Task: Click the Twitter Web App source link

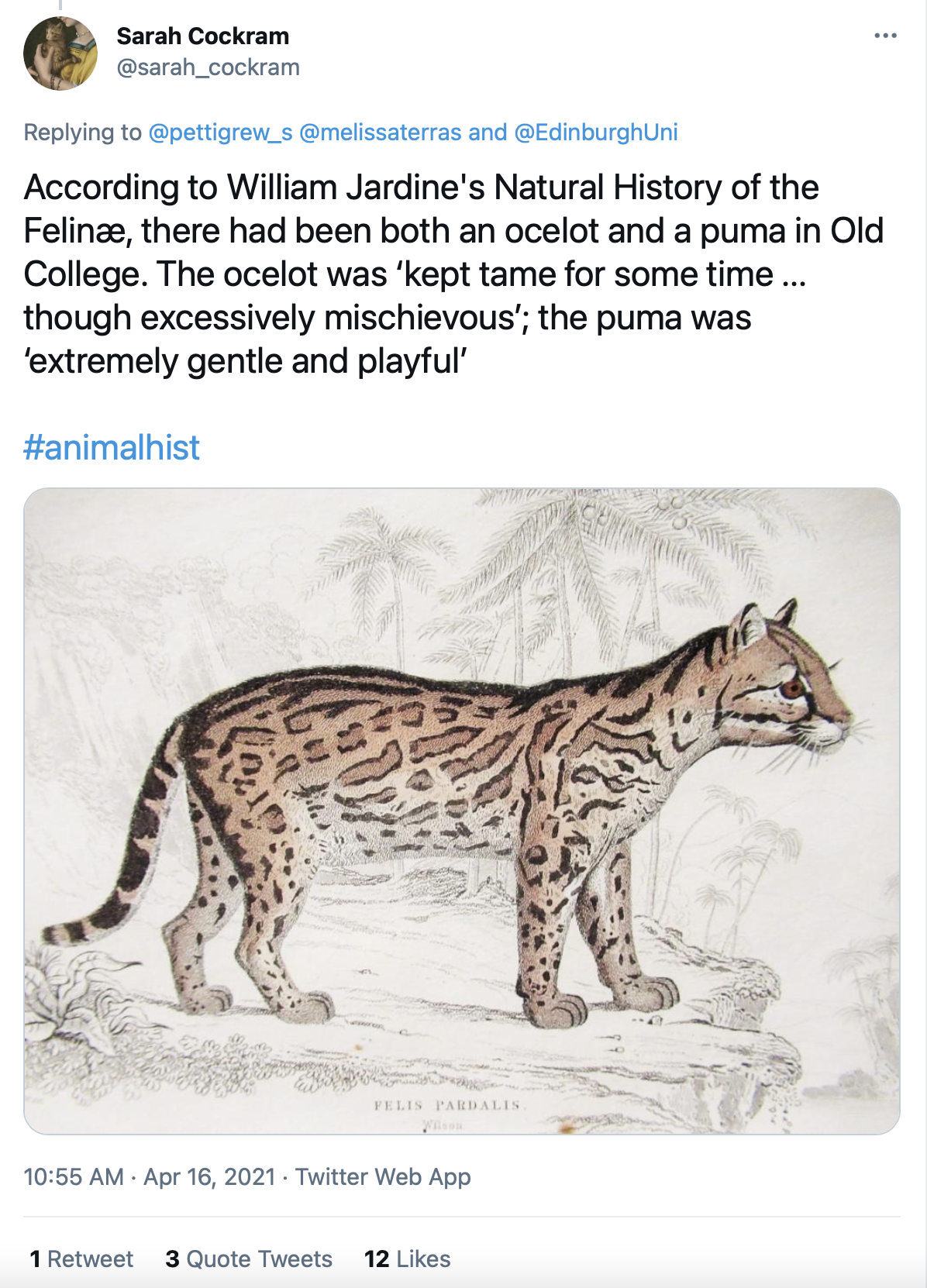Action: pos(383,1176)
